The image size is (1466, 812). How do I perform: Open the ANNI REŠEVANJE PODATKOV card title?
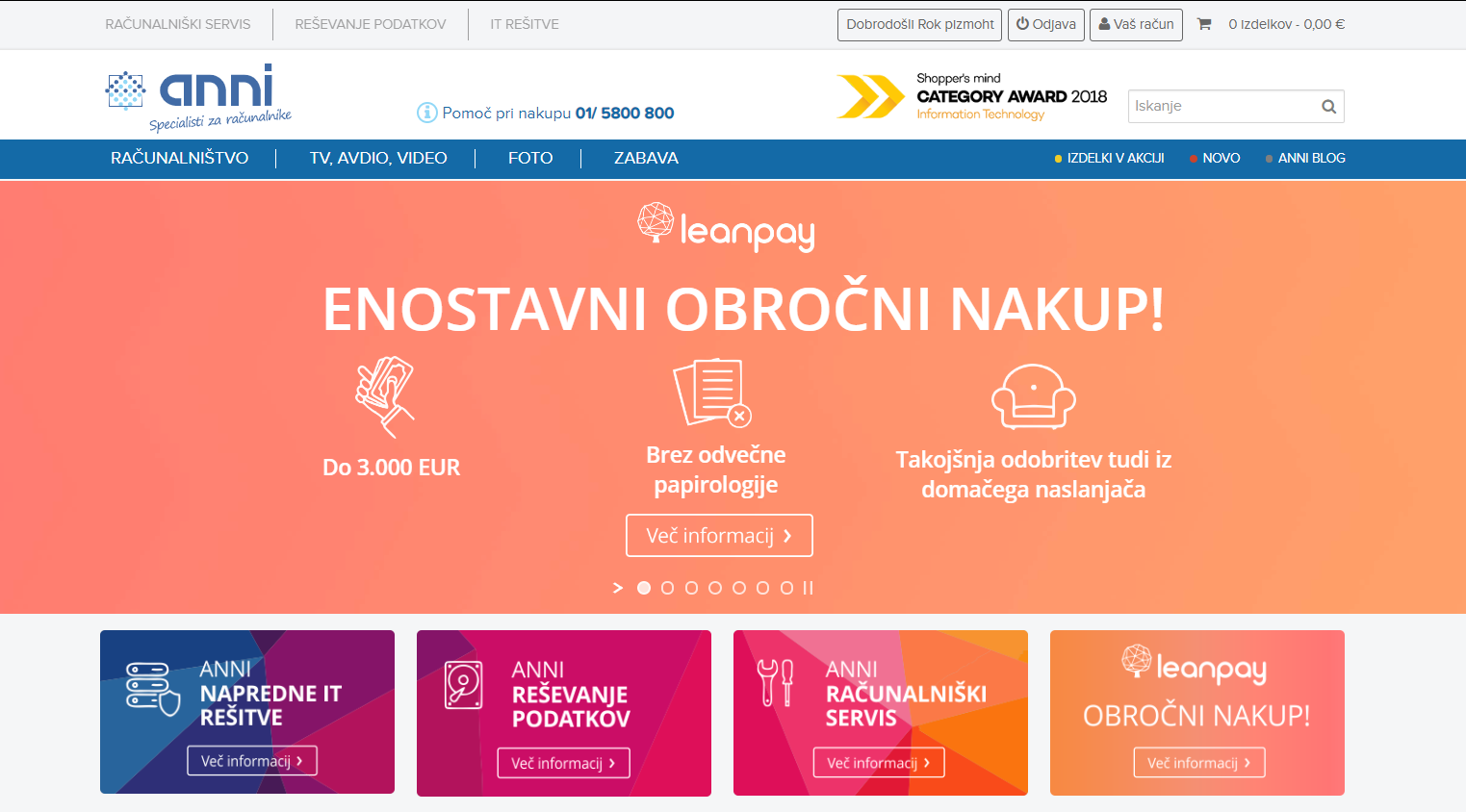pos(571,694)
